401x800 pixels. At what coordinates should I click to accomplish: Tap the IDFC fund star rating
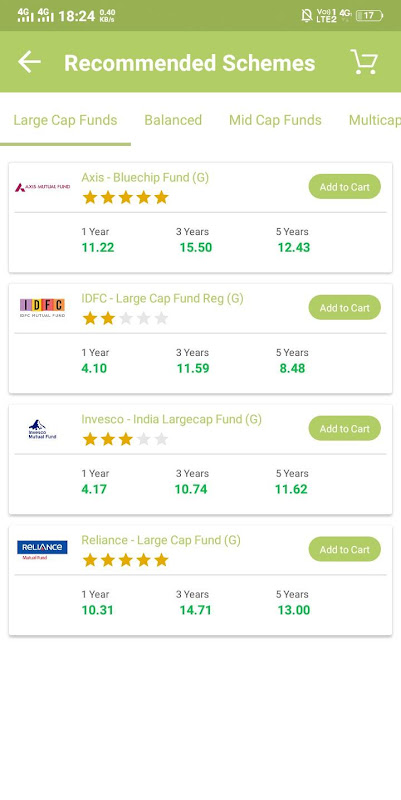[126, 318]
